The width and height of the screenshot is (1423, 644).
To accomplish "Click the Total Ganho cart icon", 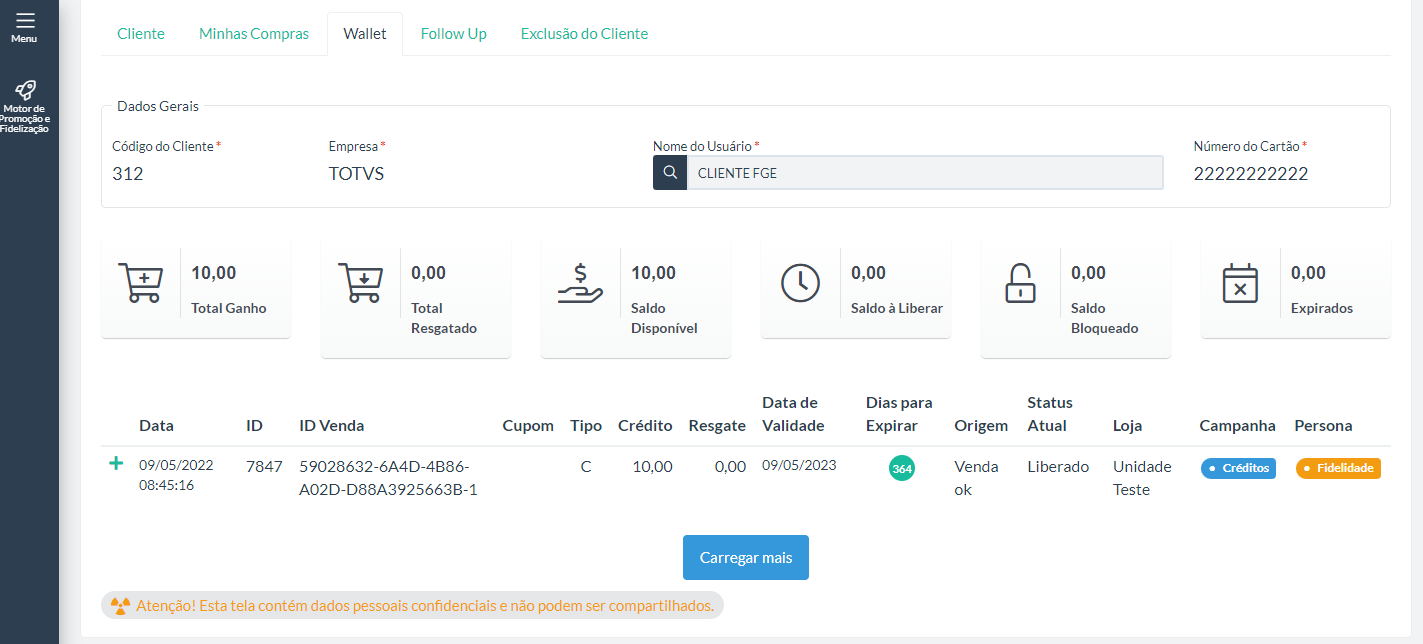I will click(140, 283).
